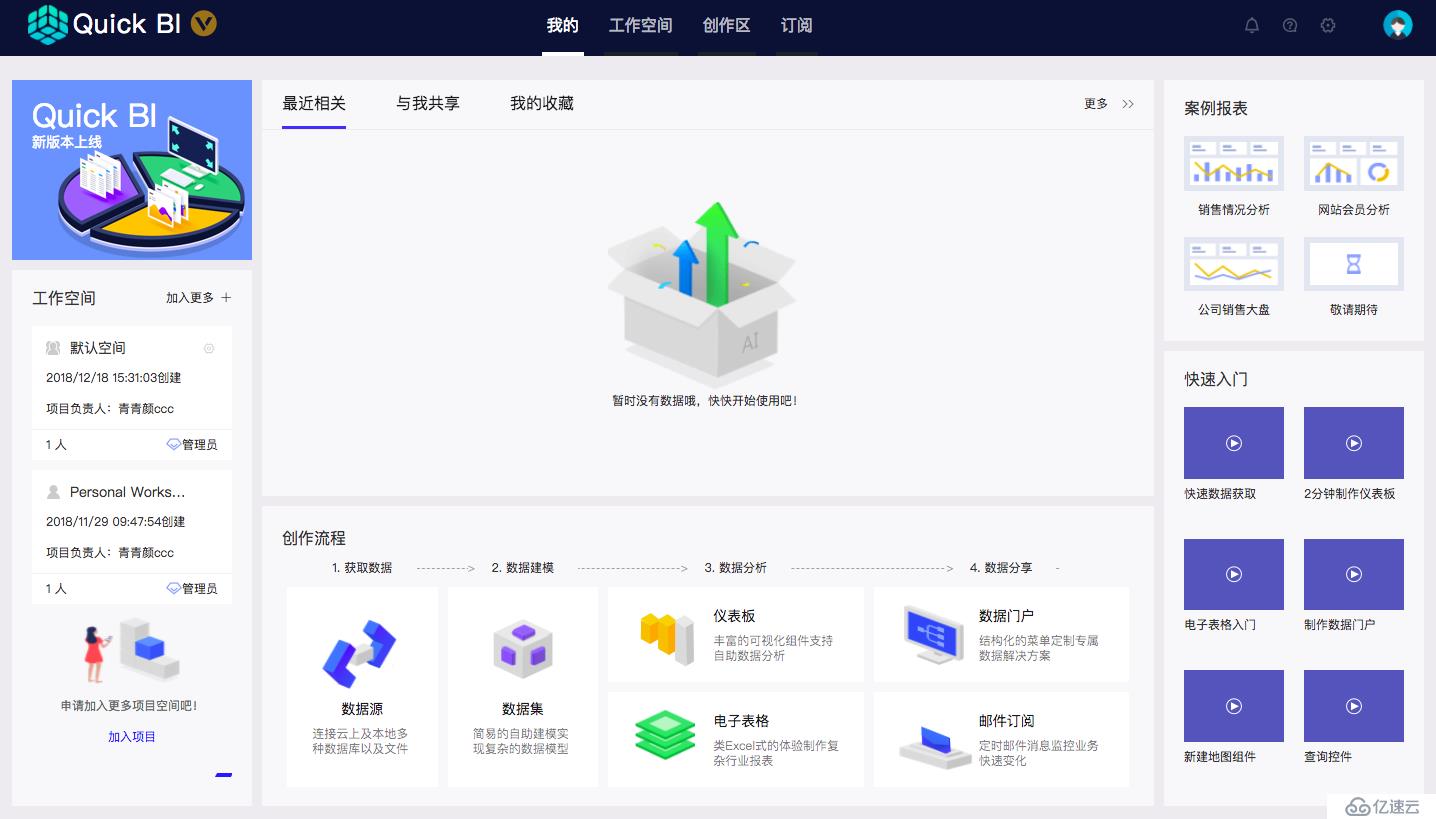Select the 最近相关 tab
Viewport: 1436px width, 819px height.
[314, 104]
